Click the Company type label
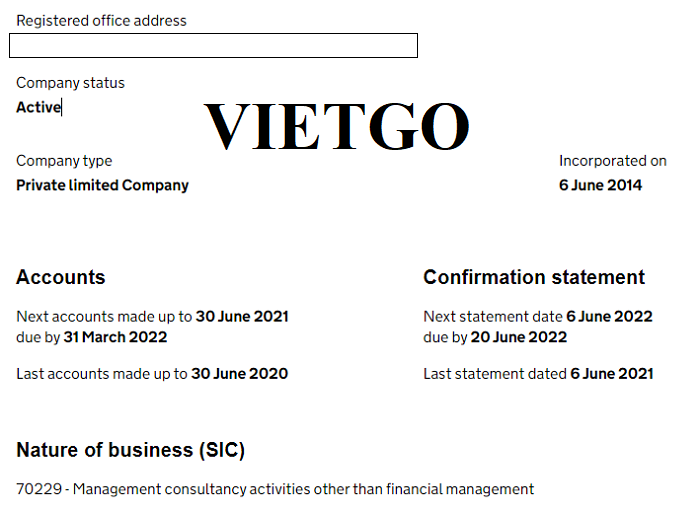This screenshot has width=700, height=510. coord(64,161)
